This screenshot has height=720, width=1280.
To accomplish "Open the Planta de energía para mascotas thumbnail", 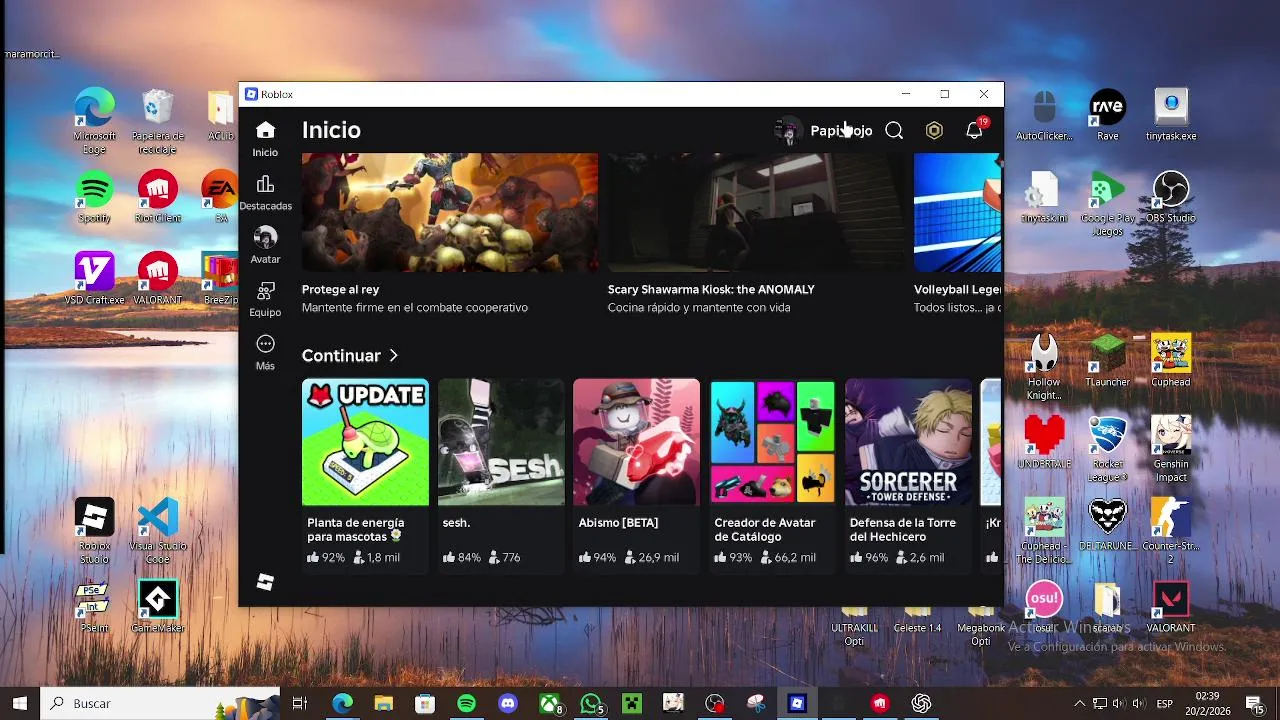I will 365,442.
